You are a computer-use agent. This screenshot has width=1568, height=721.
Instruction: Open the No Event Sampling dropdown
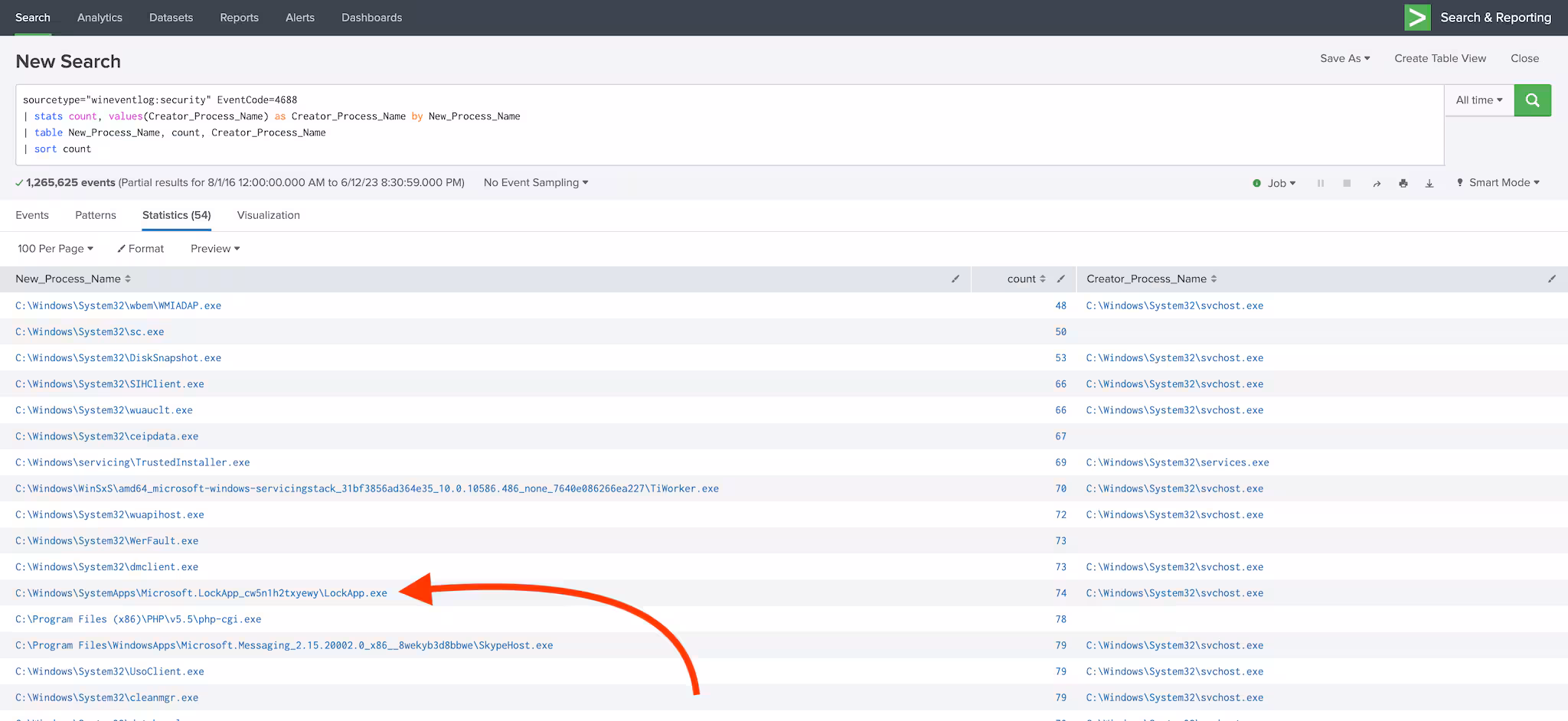535,183
